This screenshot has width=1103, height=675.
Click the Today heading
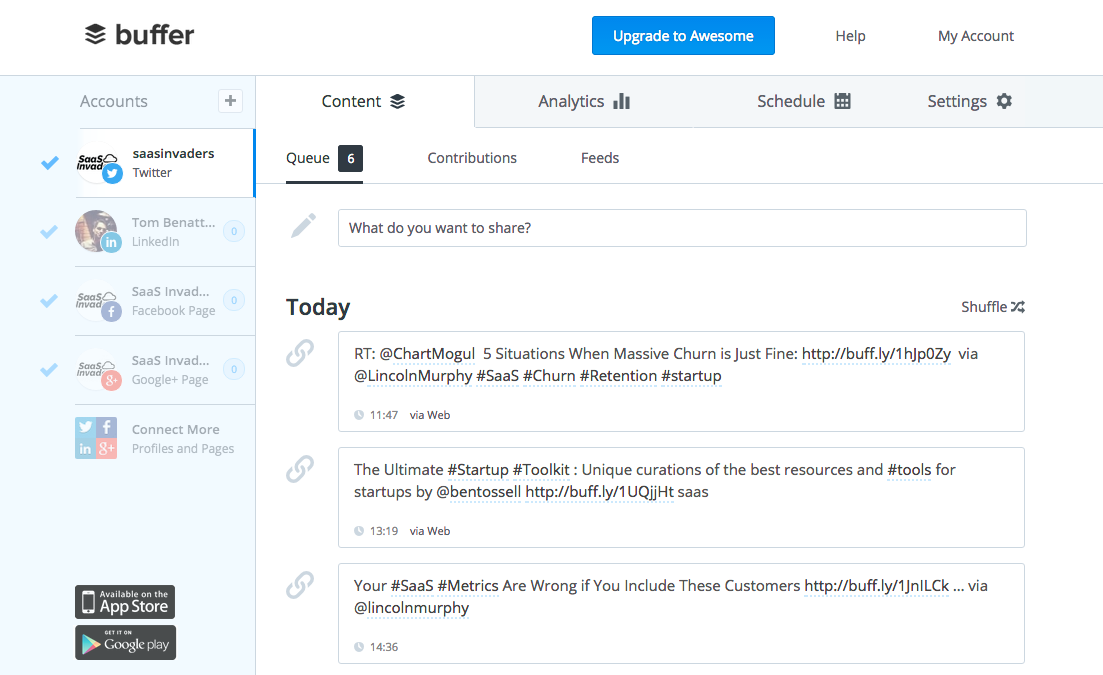point(318,307)
